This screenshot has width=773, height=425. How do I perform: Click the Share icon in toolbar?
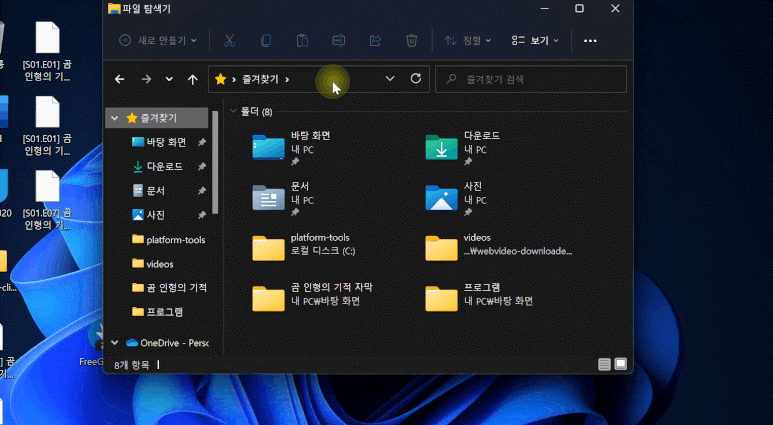[375, 40]
